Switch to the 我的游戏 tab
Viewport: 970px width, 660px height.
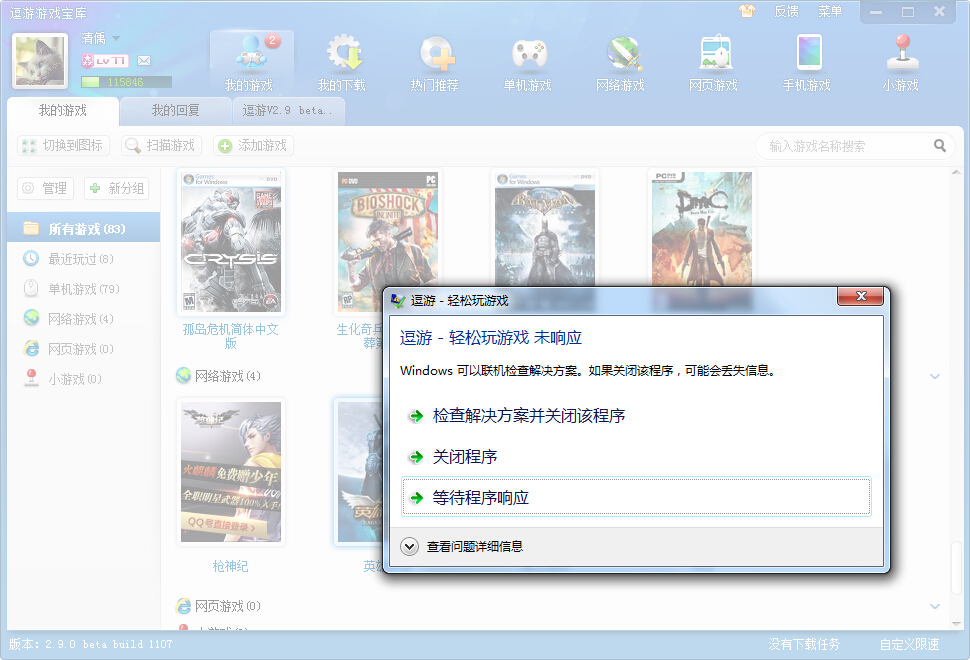click(x=63, y=111)
